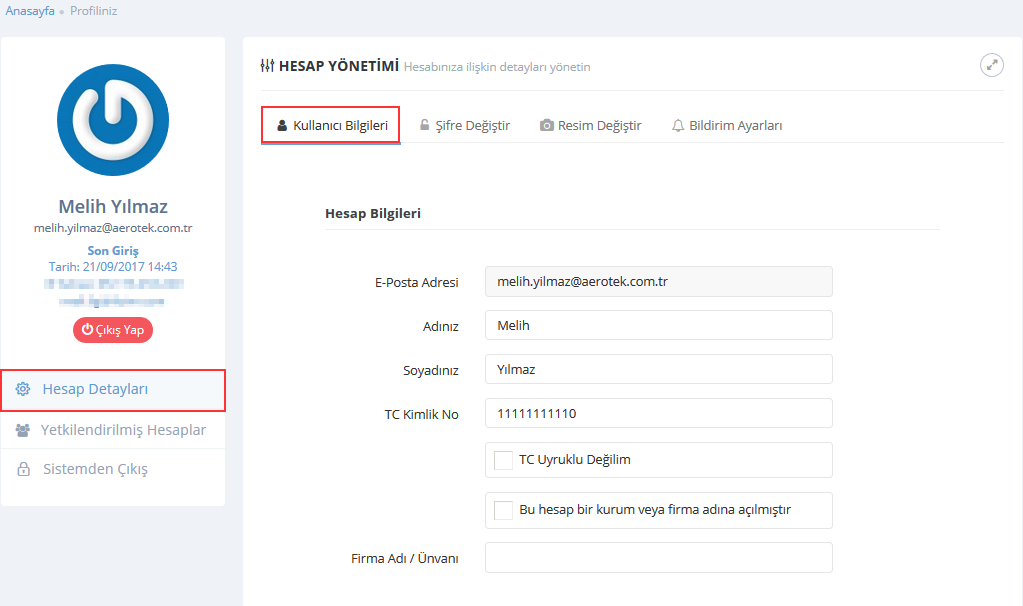1023x606 pixels.
Task: Click the gear icon beside Hesap Detayları
Action: [x=23, y=389]
